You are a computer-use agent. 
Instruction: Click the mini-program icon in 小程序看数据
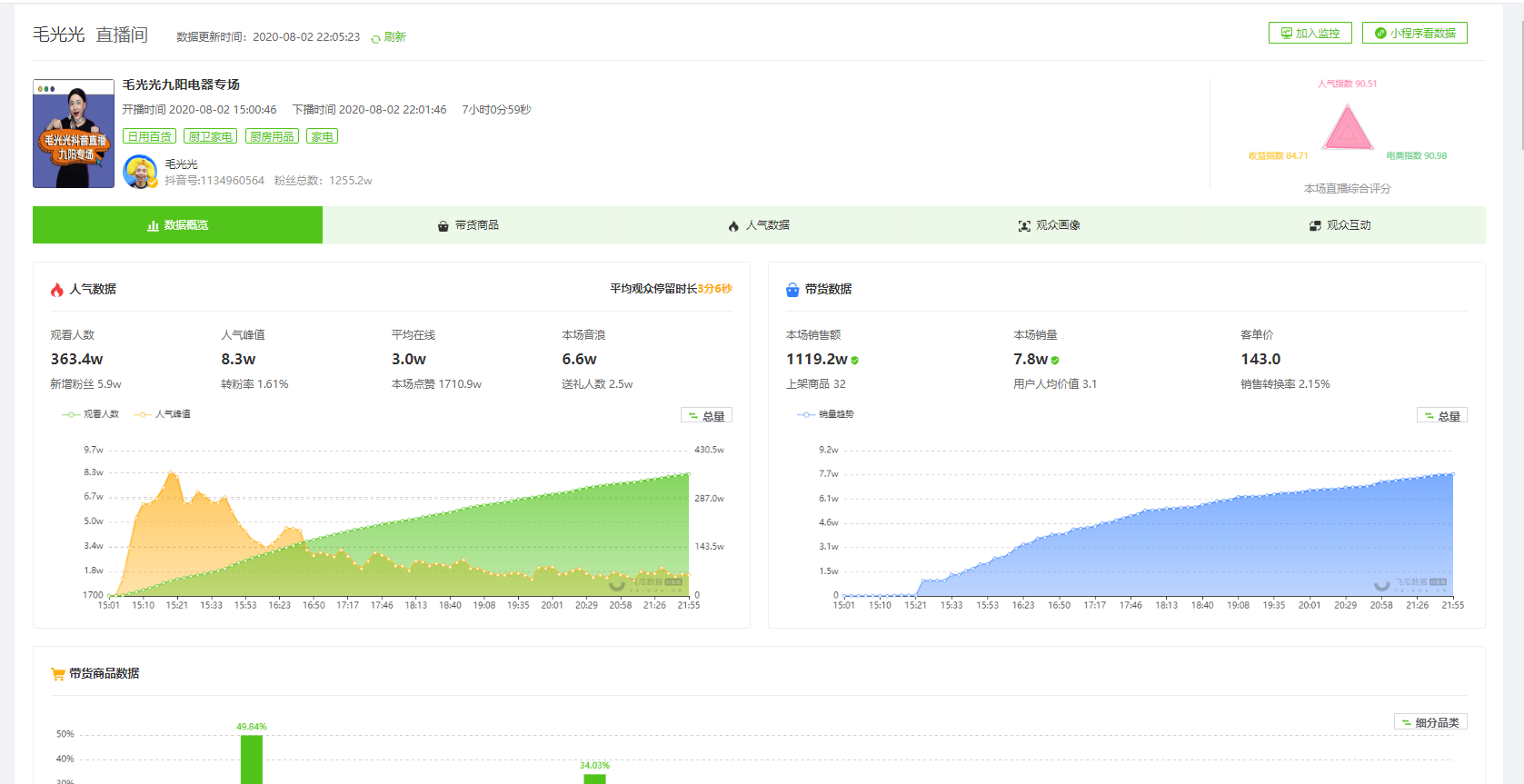point(1380,34)
